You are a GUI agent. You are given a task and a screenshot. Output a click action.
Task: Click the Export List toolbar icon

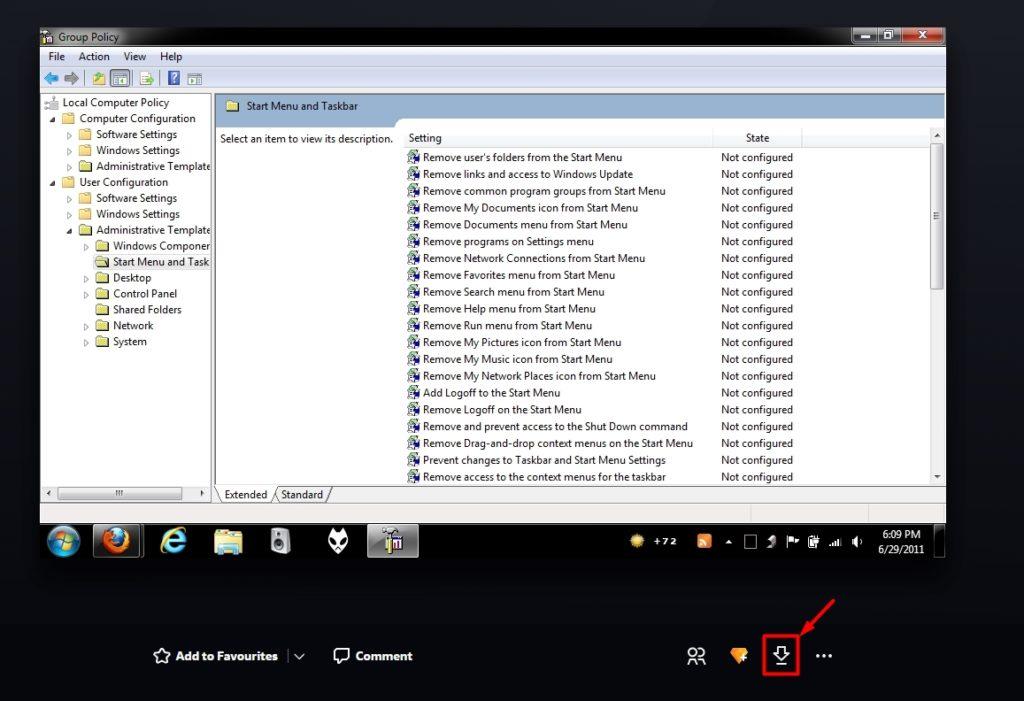pos(146,79)
